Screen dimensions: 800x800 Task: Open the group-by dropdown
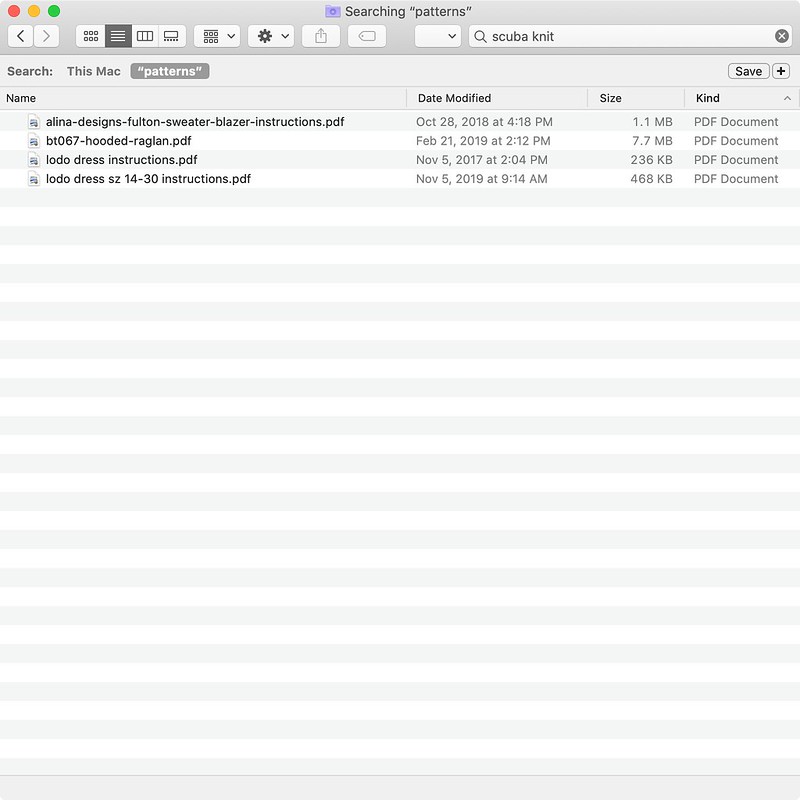(217, 36)
